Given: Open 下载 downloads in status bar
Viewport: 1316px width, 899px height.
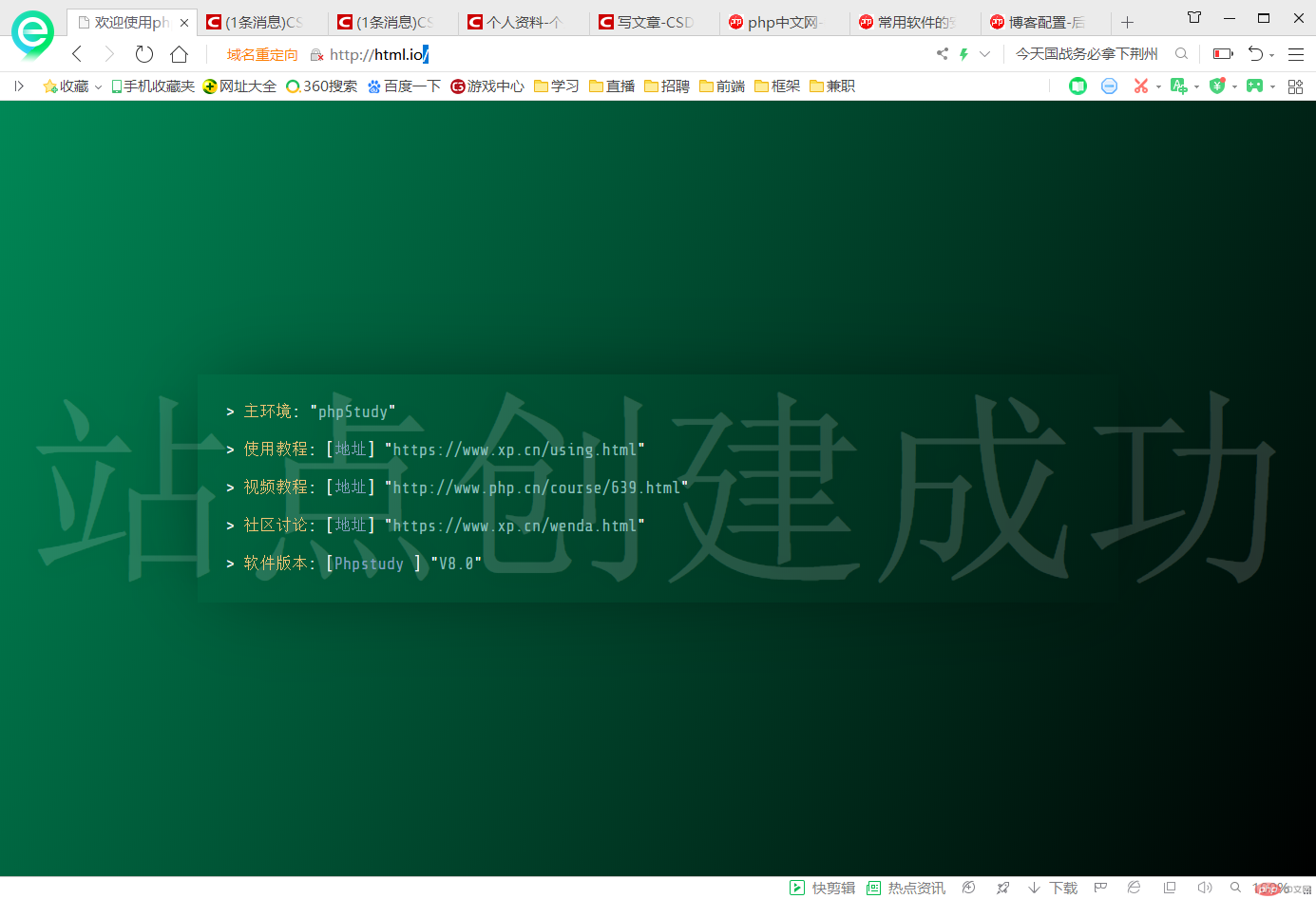Looking at the screenshot, I should tap(1053, 888).
